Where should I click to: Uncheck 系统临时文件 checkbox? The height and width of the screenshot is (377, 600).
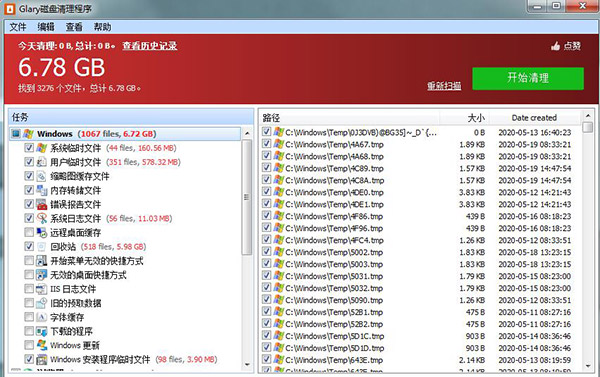tap(29, 148)
